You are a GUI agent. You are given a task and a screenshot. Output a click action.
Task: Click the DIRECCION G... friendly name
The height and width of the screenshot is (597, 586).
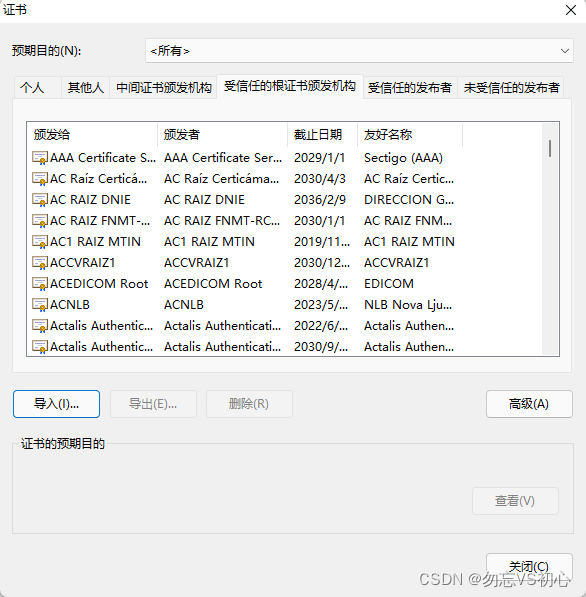click(x=409, y=200)
